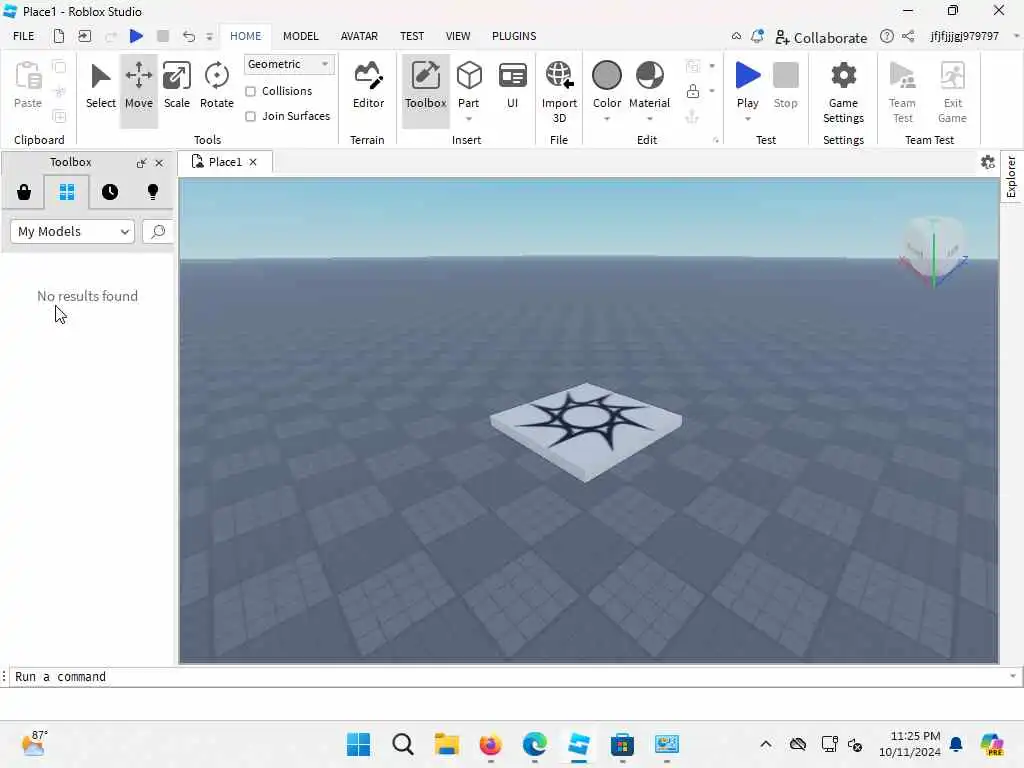Enable the Join Surfaces checkbox
This screenshot has width=1024, height=768.
click(250, 116)
